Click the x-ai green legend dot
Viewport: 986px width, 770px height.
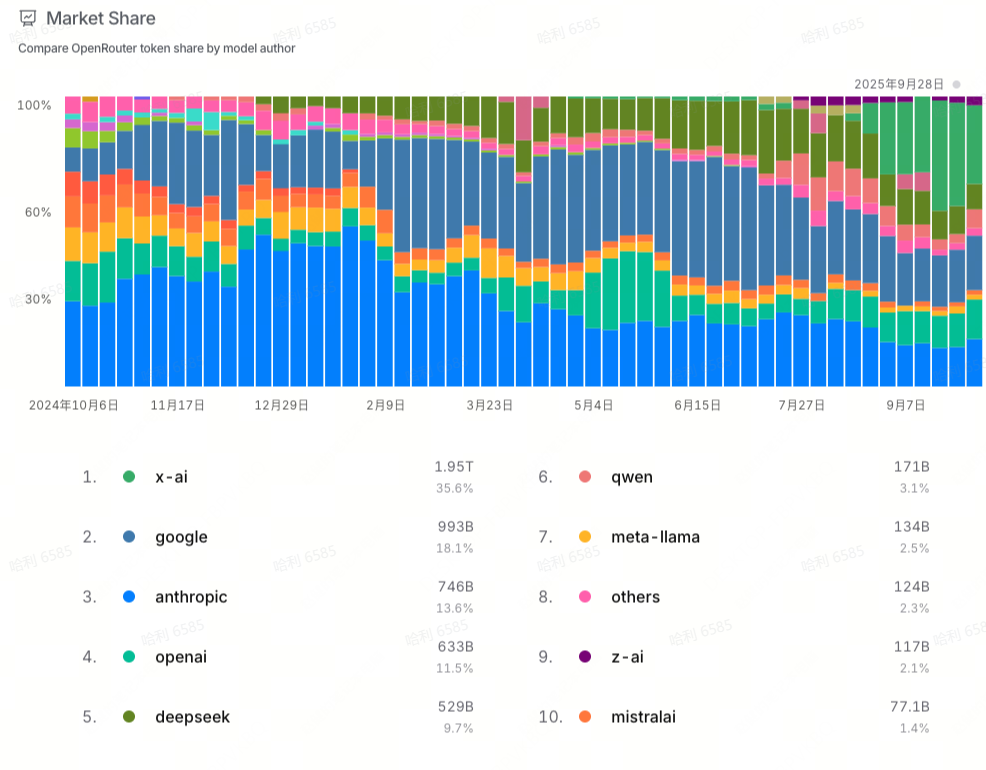click(x=129, y=477)
